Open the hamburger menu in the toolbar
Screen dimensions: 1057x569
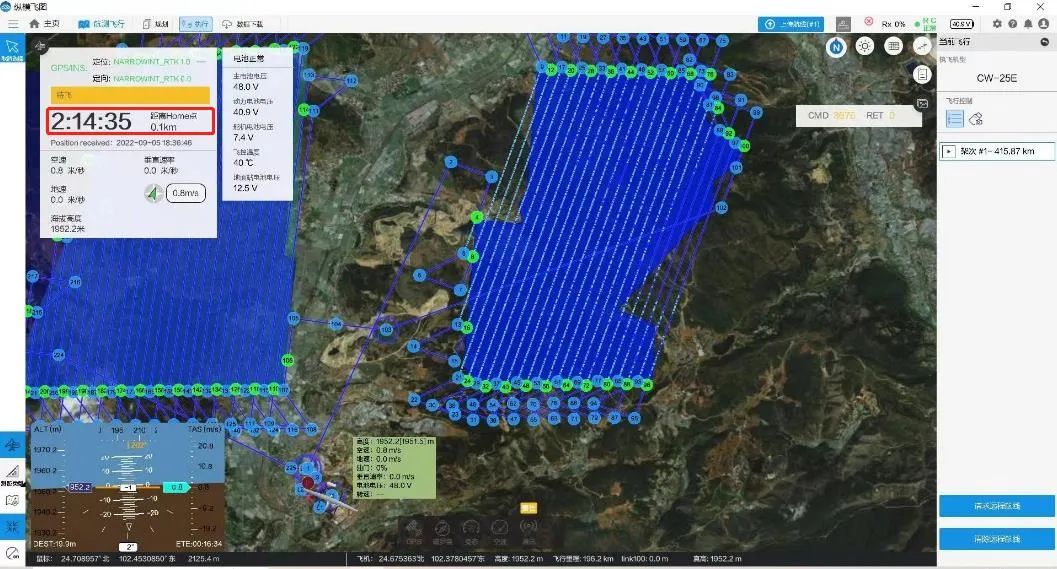[13, 23]
